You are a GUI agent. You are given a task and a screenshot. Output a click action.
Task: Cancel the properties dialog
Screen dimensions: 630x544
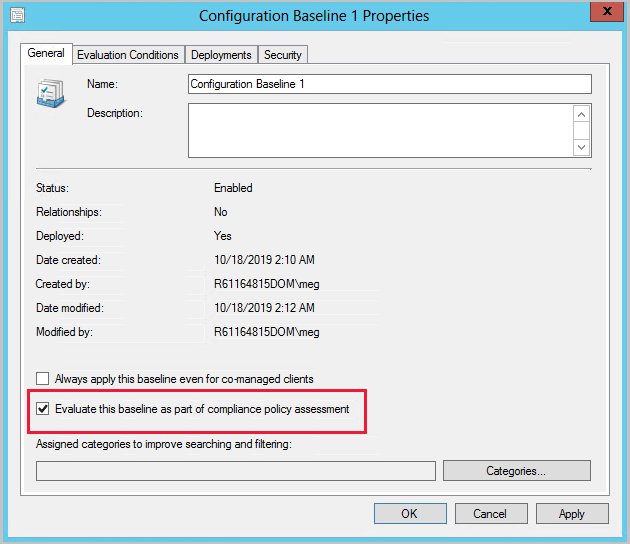tap(490, 513)
